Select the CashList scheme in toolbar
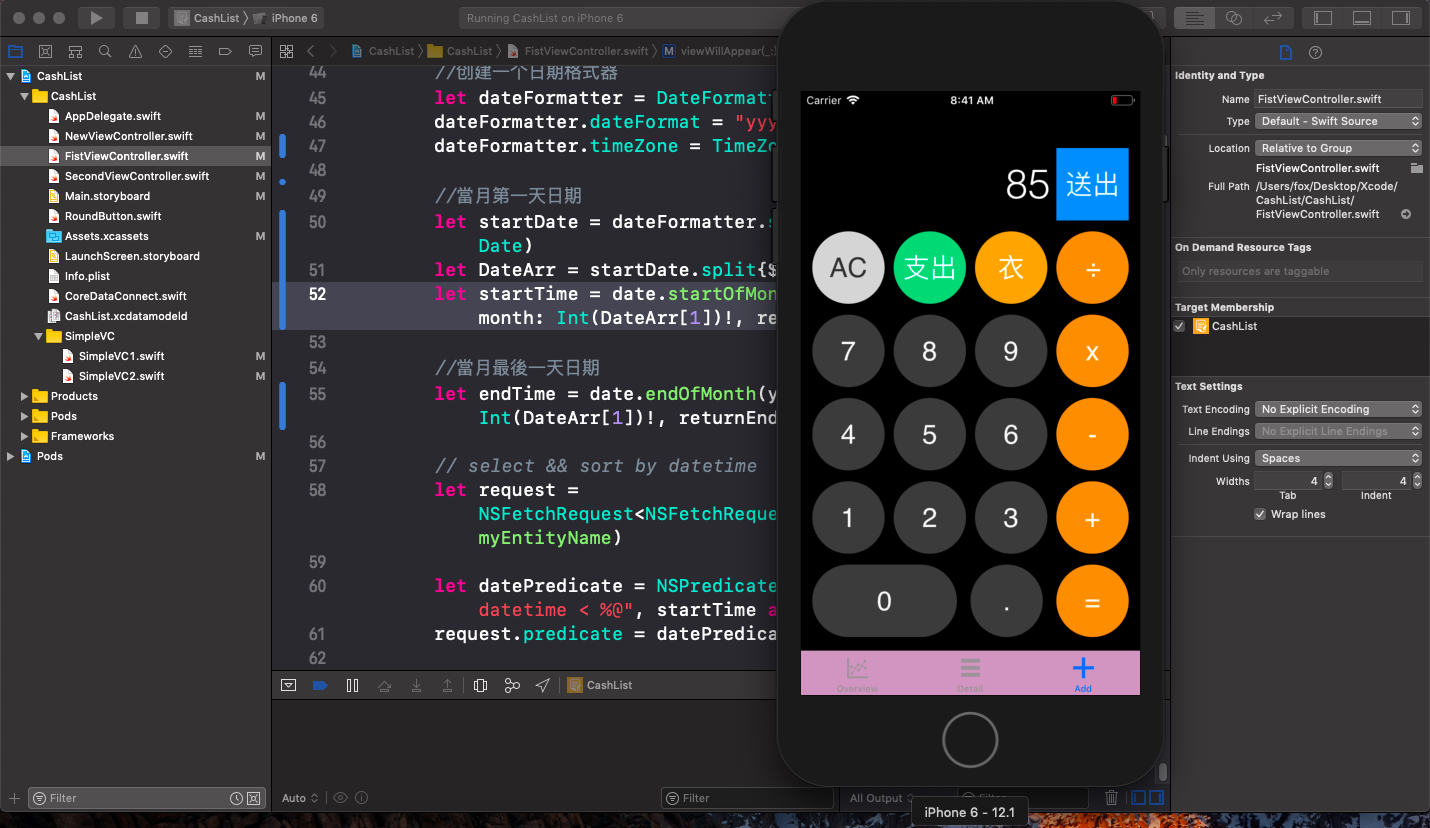Screen dimensions: 1430x828 [208, 18]
